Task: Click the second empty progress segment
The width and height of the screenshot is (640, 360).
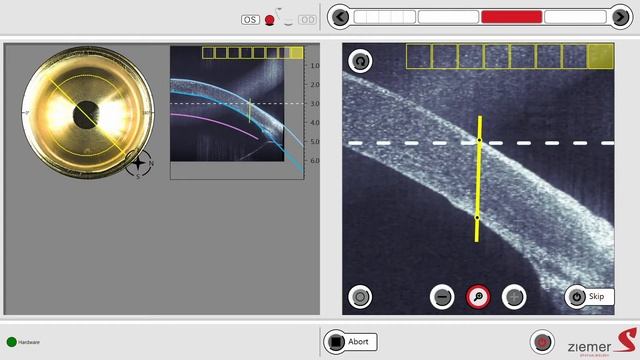Action: (x=448, y=17)
